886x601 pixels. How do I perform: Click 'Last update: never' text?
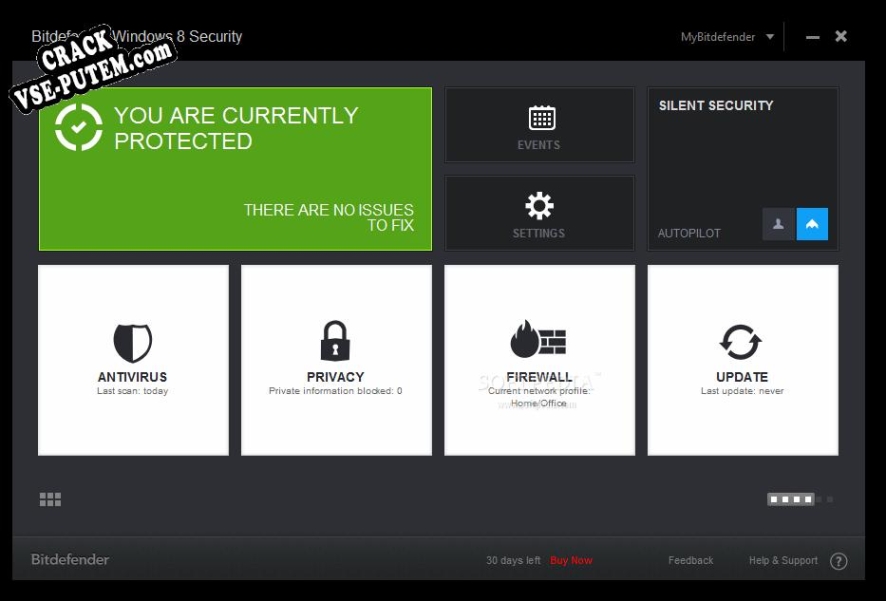(x=742, y=391)
